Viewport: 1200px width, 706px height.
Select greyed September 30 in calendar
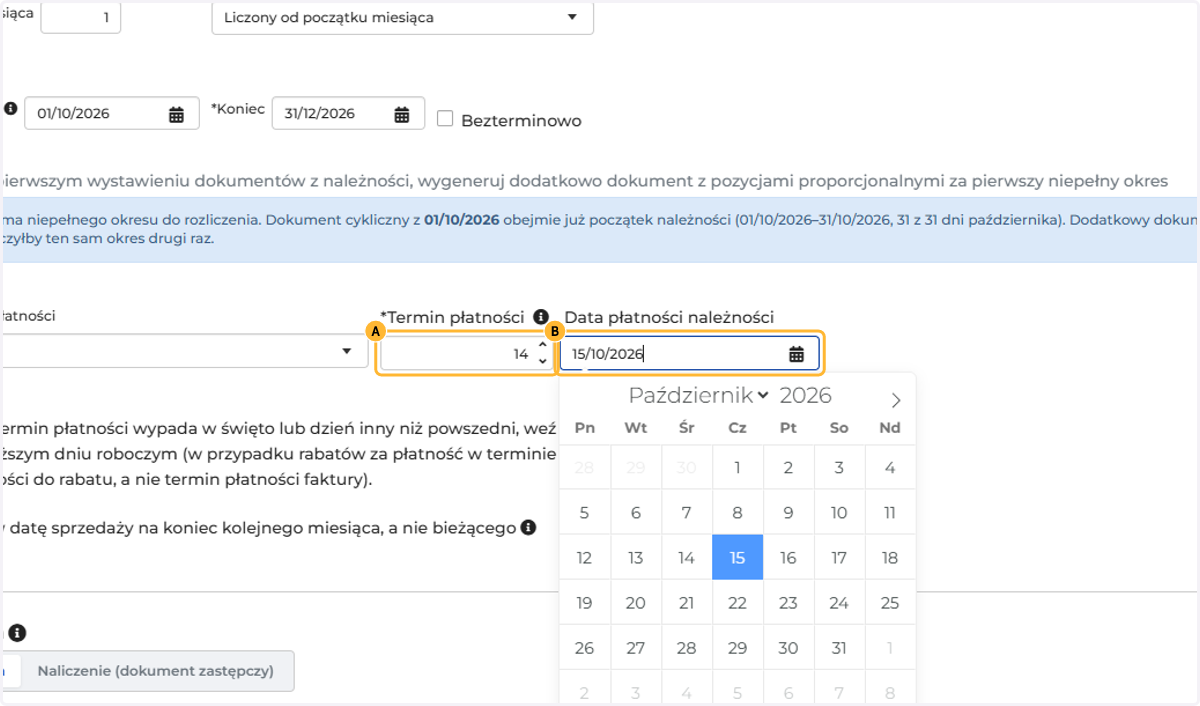(686, 467)
